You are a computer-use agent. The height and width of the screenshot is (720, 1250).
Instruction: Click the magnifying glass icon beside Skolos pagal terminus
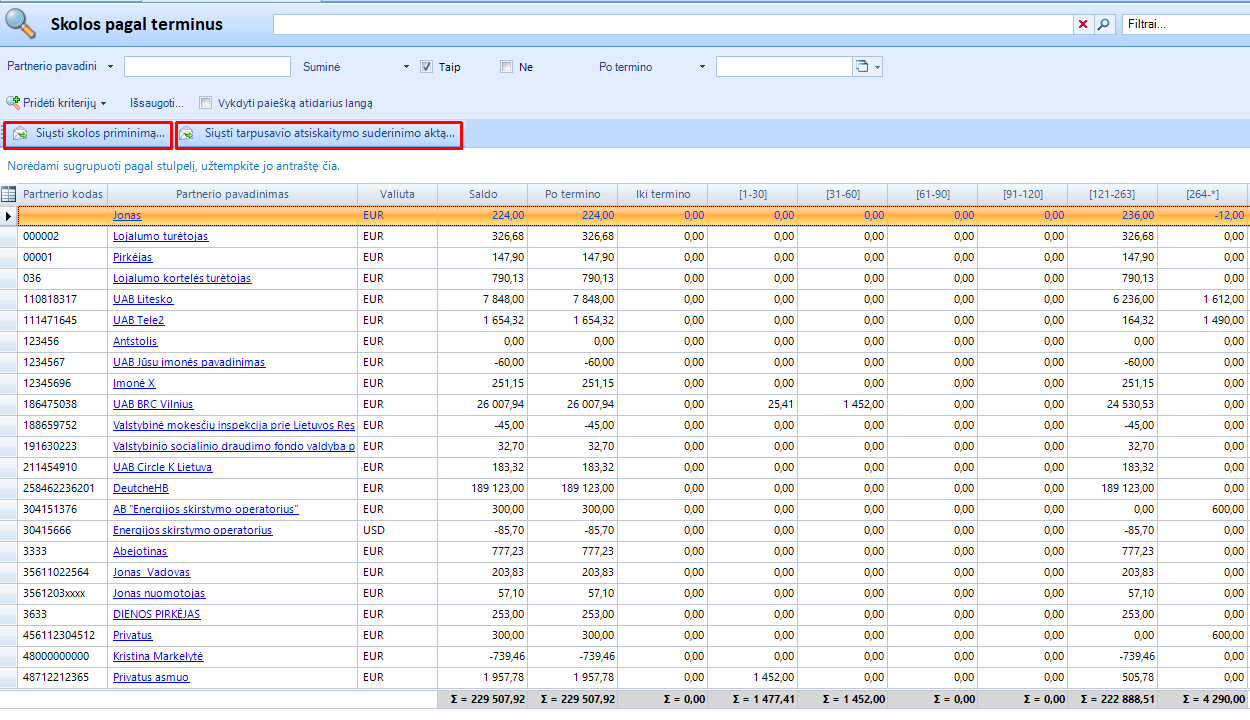point(20,22)
